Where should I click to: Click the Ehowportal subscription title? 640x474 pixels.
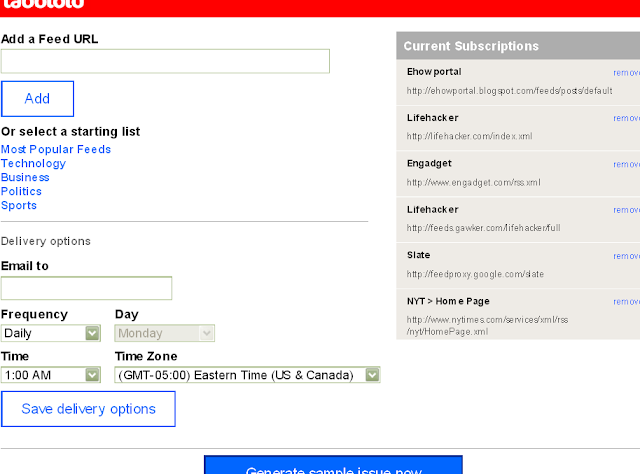pyautogui.click(x=434, y=72)
